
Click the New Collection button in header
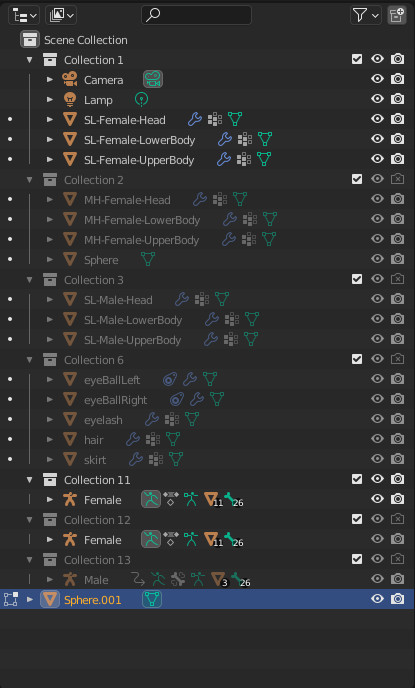(397, 16)
